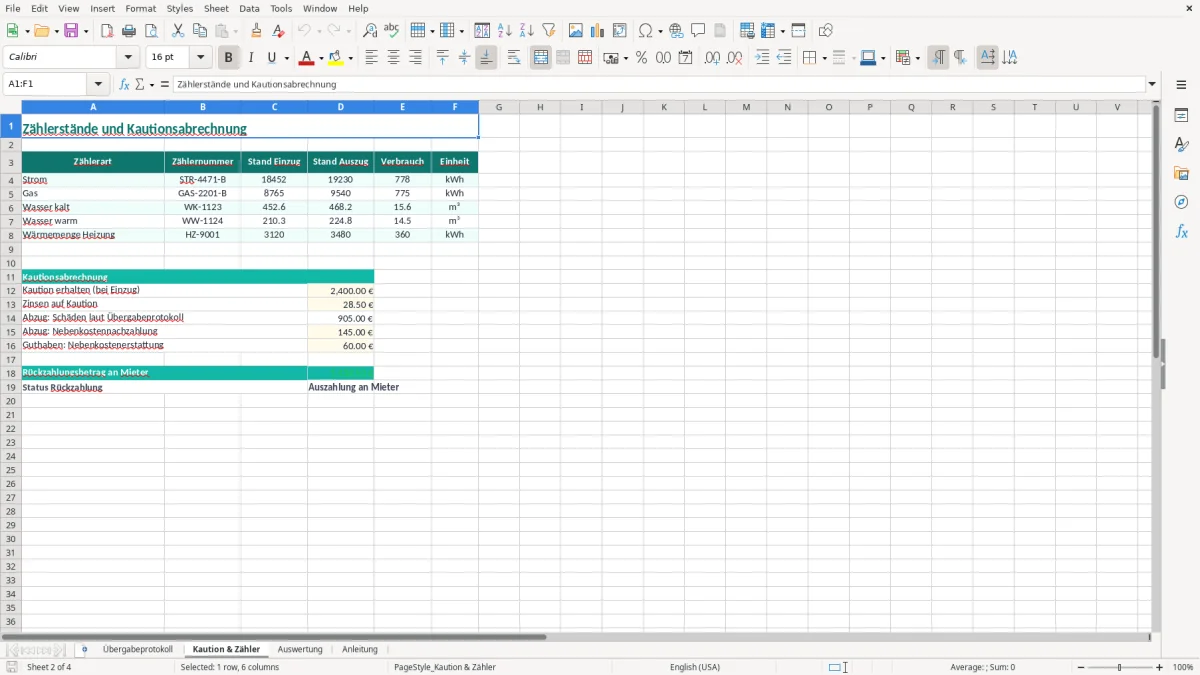
Task: Click the Sort Descending icon
Action: point(527,31)
